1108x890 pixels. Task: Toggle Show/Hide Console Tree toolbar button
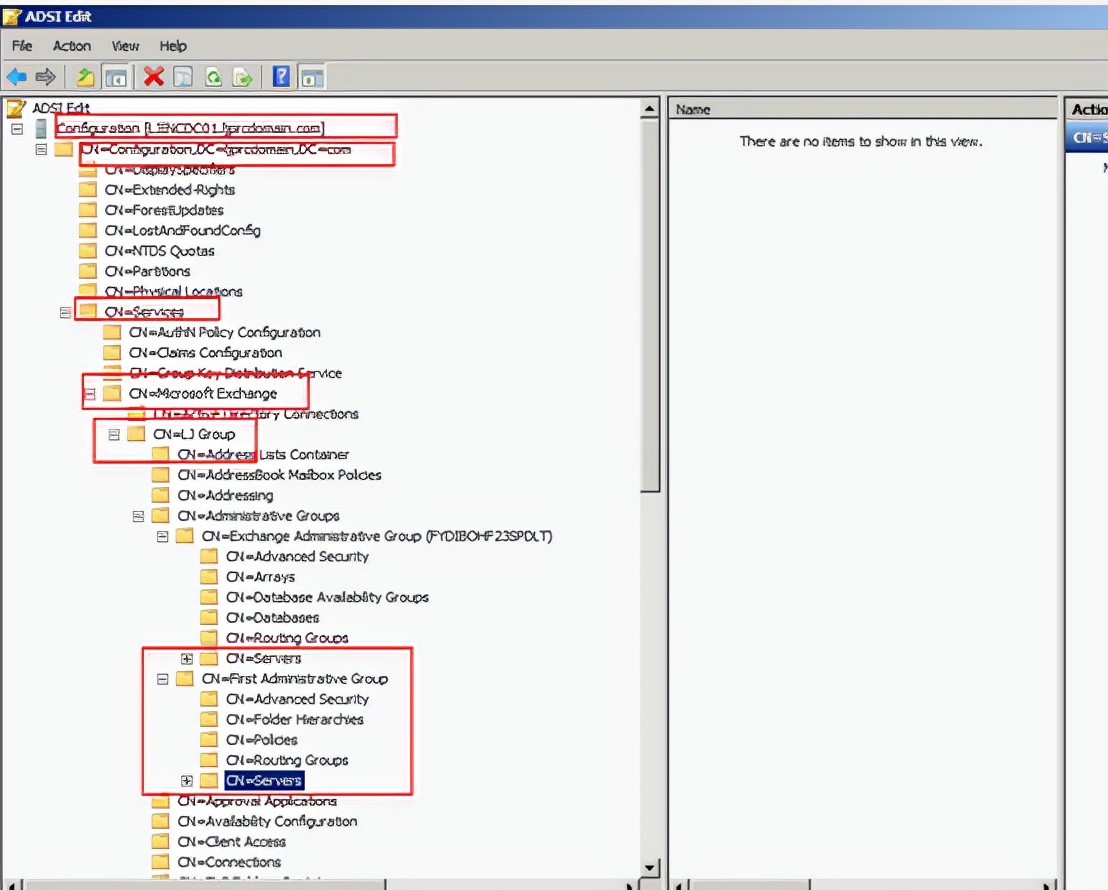[x=116, y=77]
